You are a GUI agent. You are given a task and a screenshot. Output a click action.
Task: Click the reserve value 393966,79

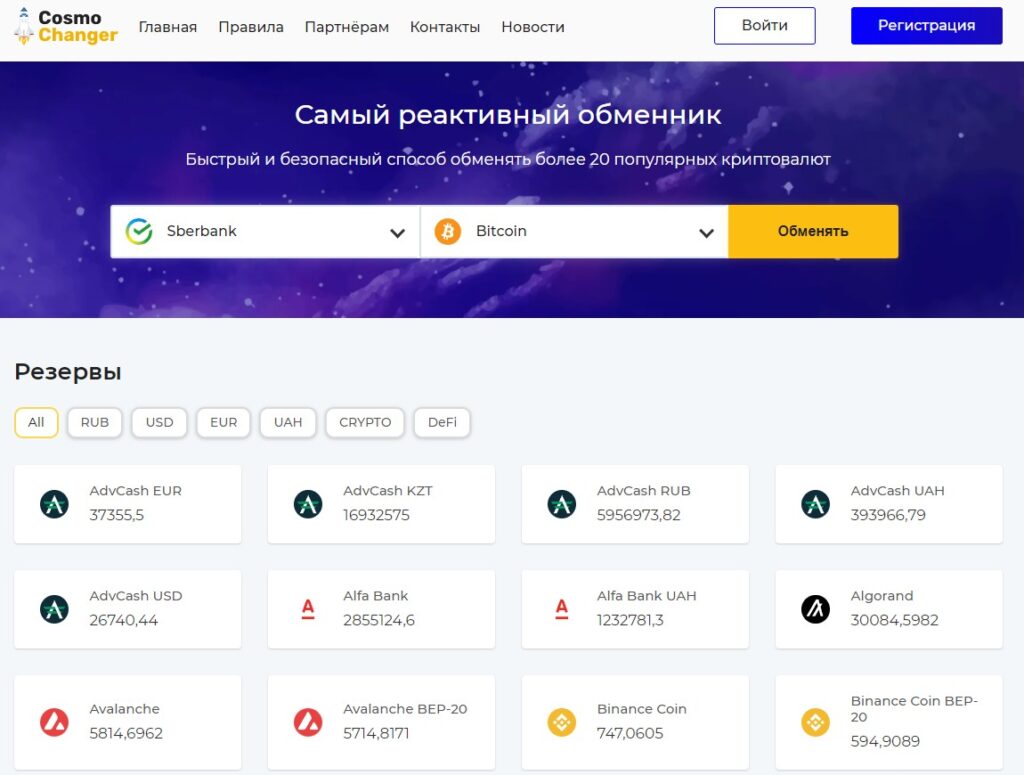click(888, 515)
